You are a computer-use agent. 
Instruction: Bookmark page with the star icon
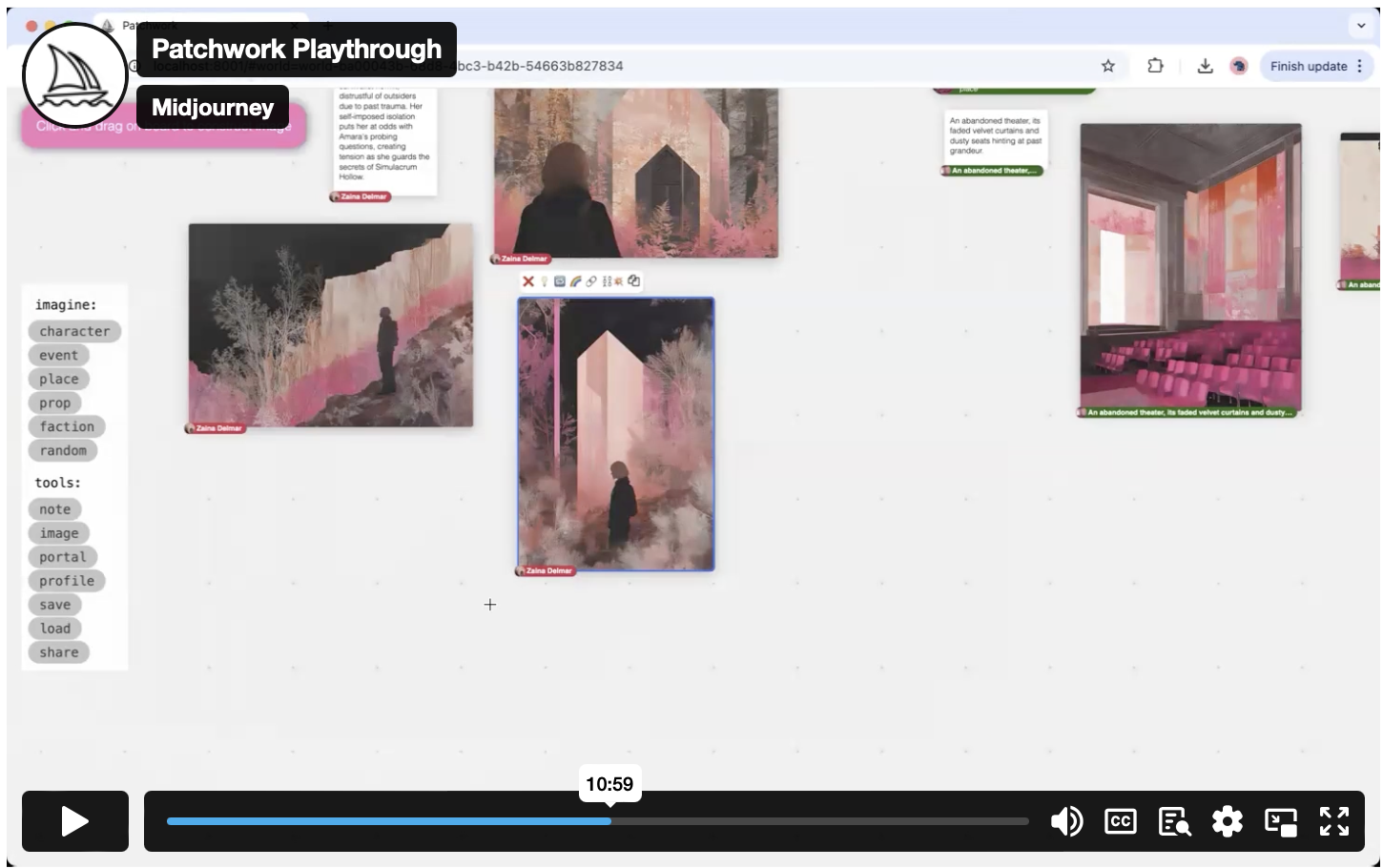[x=1108, y=66]
